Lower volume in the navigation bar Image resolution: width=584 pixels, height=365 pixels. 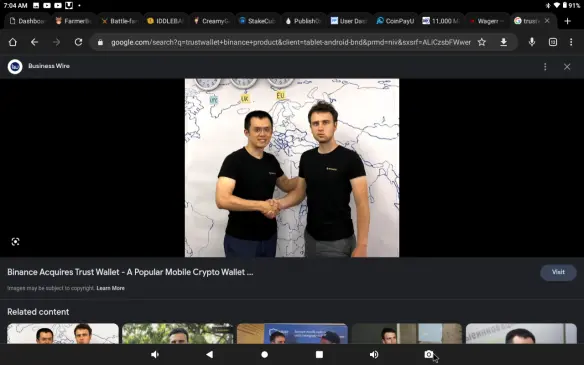coord(155,355)
